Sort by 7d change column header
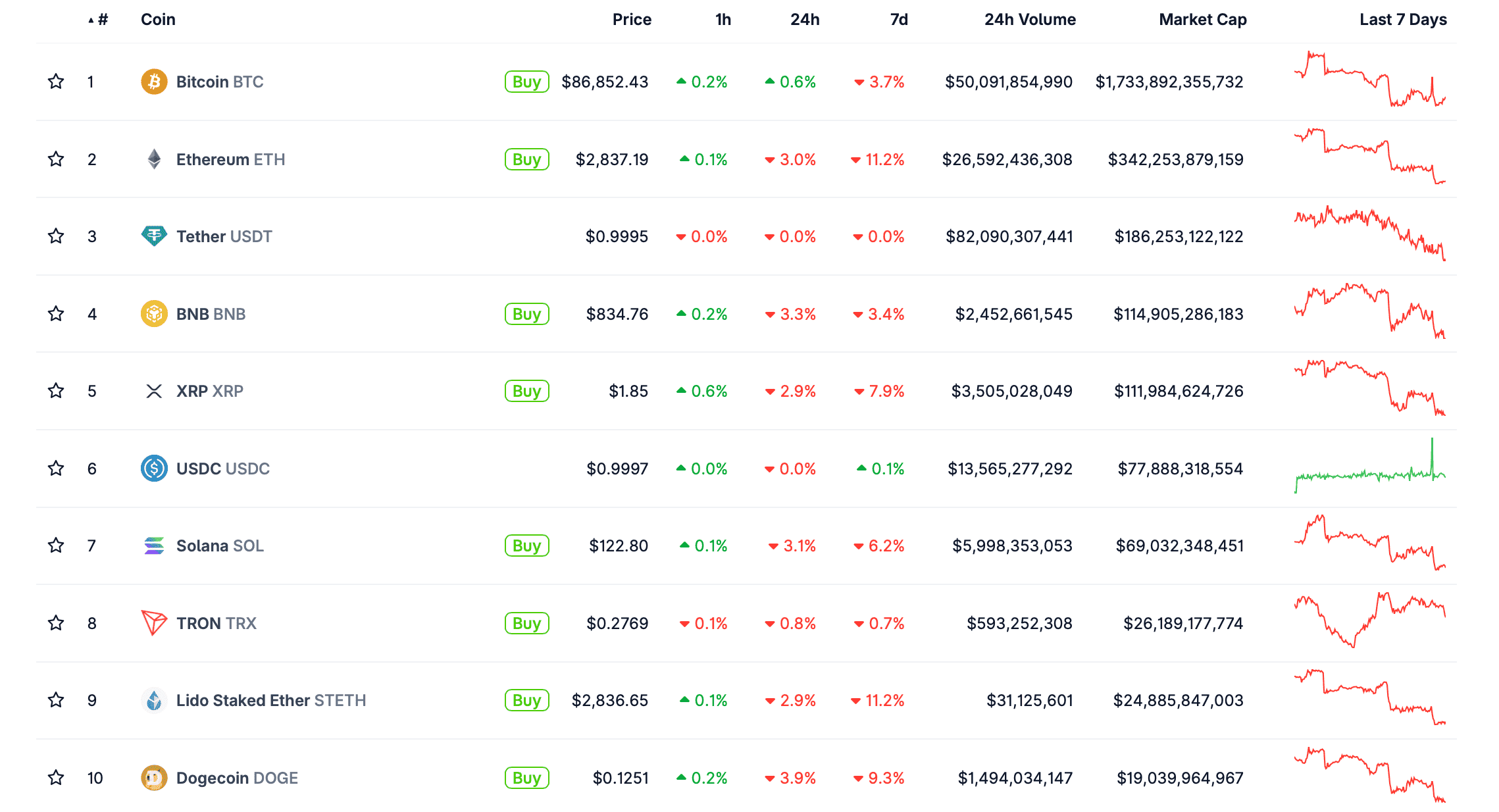 (x=899, y=20)
